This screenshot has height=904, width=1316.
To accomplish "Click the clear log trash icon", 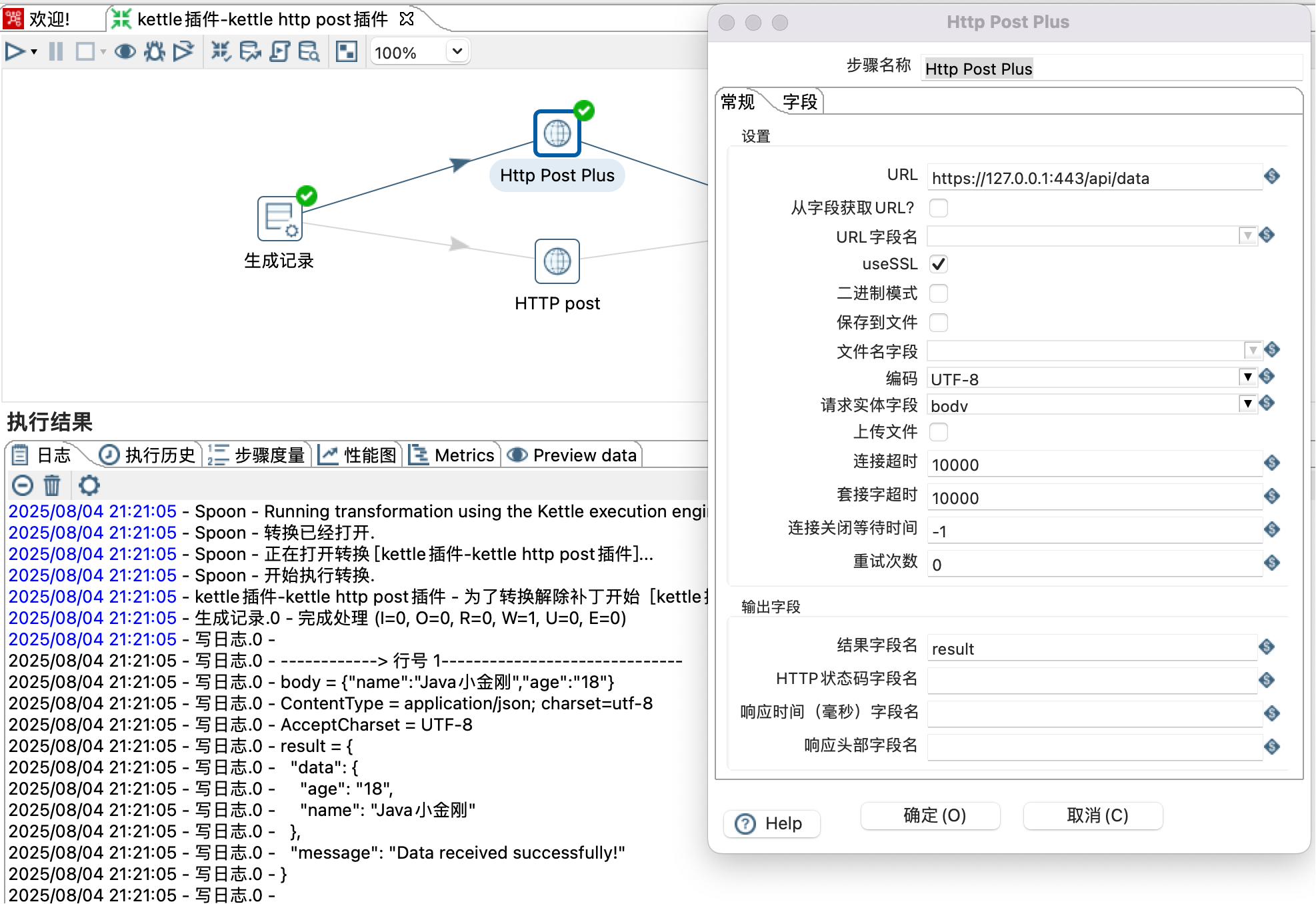I will 52,485.
